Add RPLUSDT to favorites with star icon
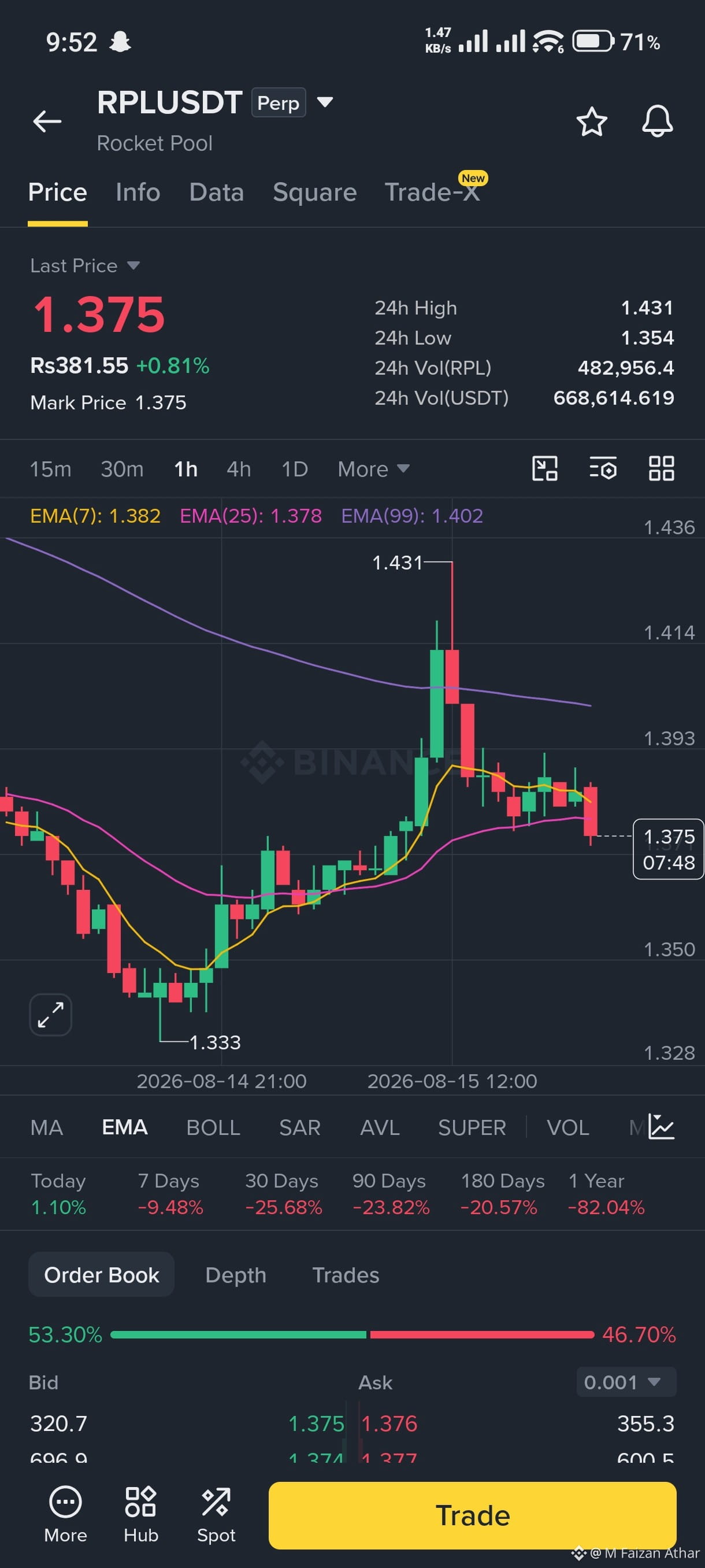This screenshot has height=1568, width=705. [591, 121]
